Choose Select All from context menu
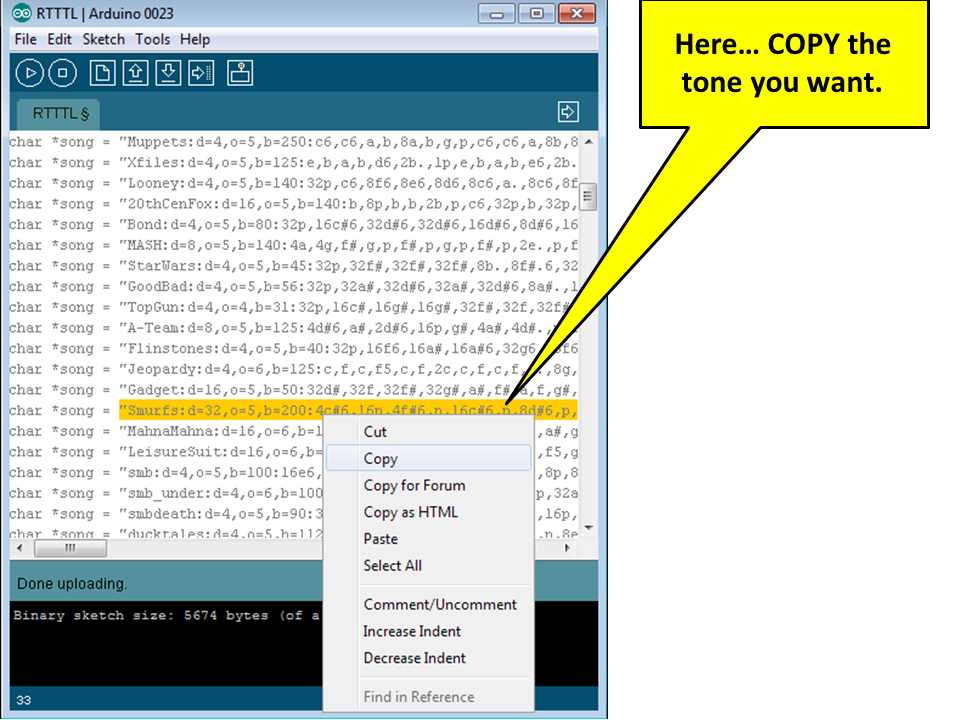The image size is (960, 720). [x=428, y=566]
